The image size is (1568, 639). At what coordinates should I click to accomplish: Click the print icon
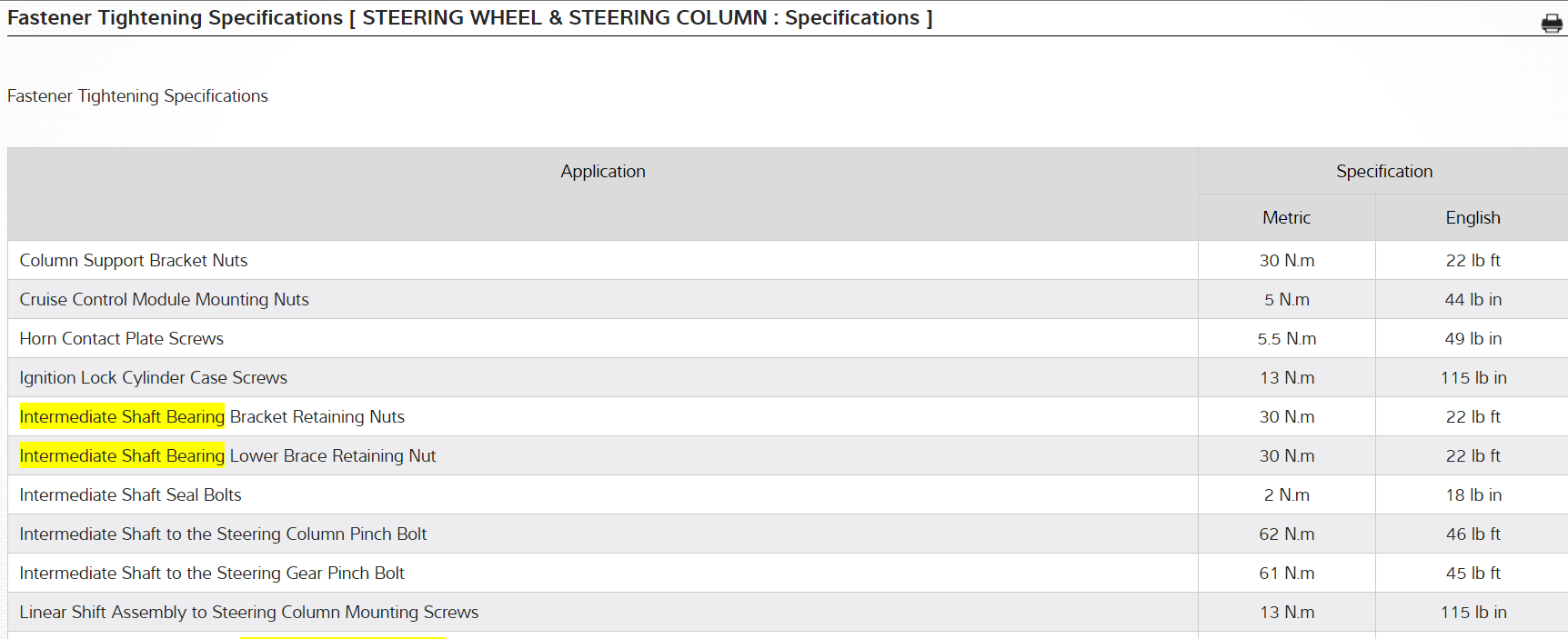pyautogui.click(x=1552, y=23)
